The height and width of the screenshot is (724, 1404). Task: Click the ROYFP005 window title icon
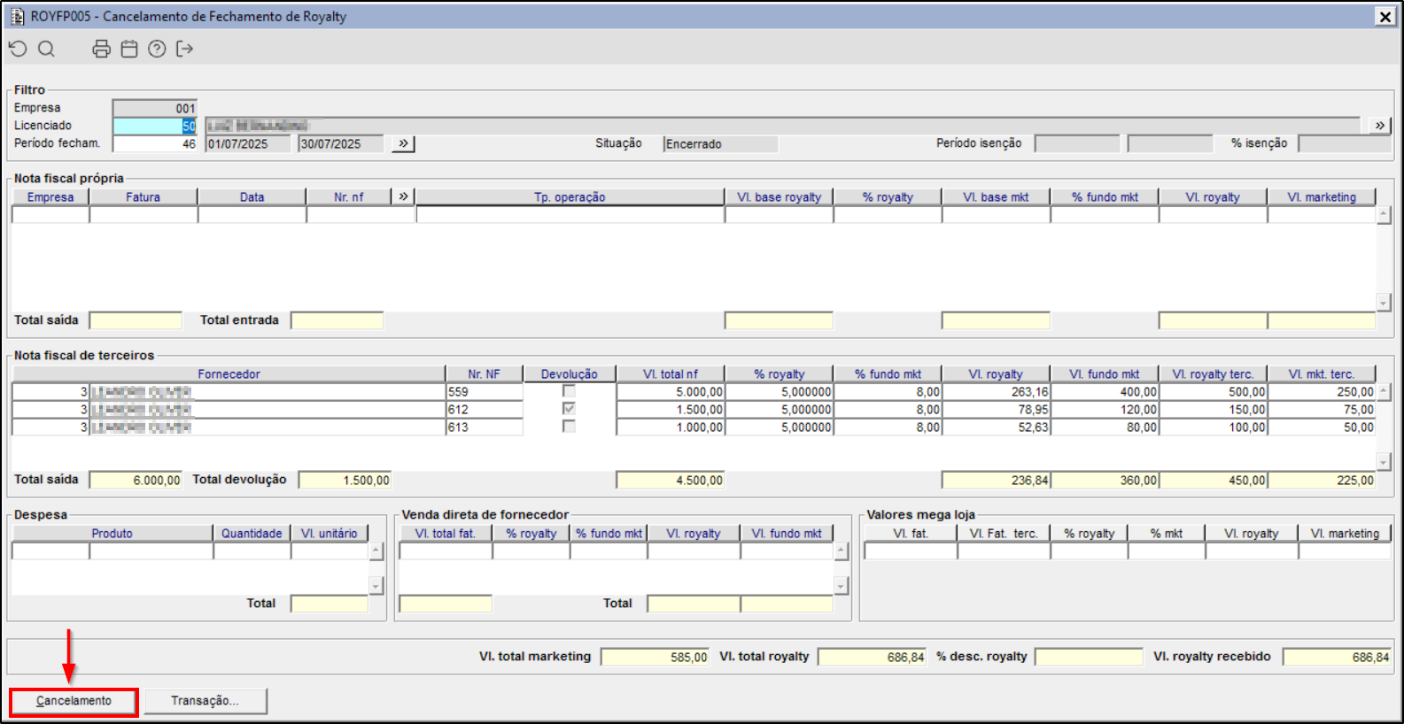(17, 16)
